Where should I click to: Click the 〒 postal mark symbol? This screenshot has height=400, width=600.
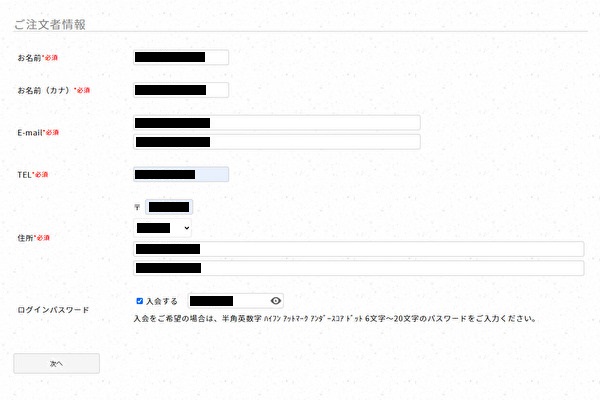click(x=137, y=207)
